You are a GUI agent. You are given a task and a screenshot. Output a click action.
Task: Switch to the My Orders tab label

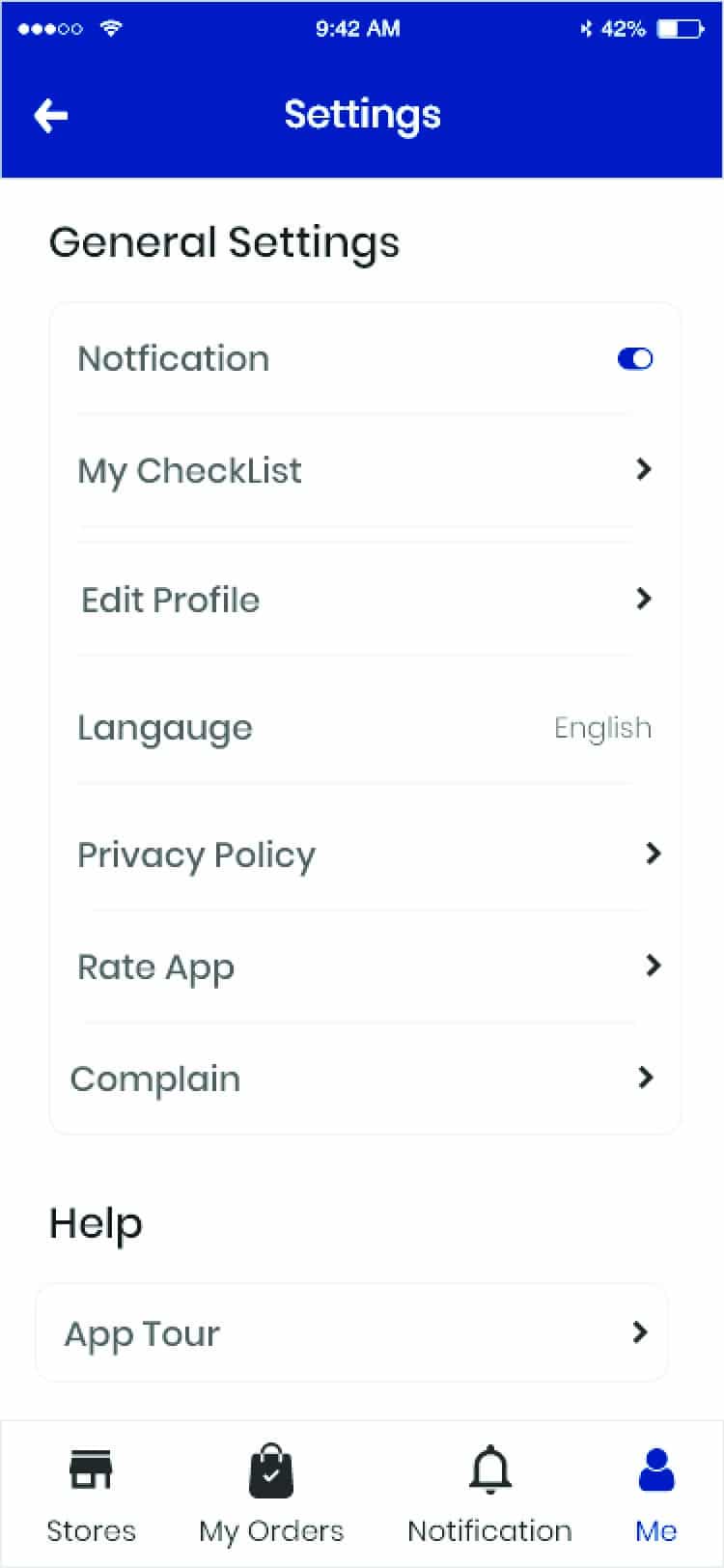click(x=271, y=1530)
